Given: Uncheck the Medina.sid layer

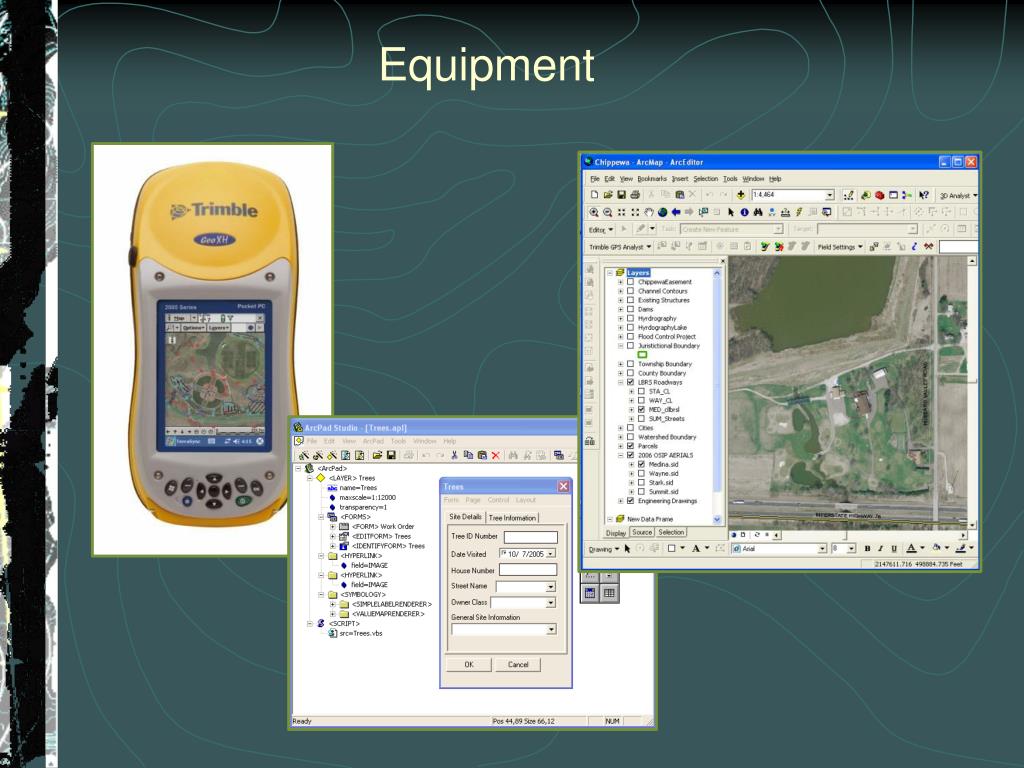Looking at the screenshot, I should tap(641, 464).
